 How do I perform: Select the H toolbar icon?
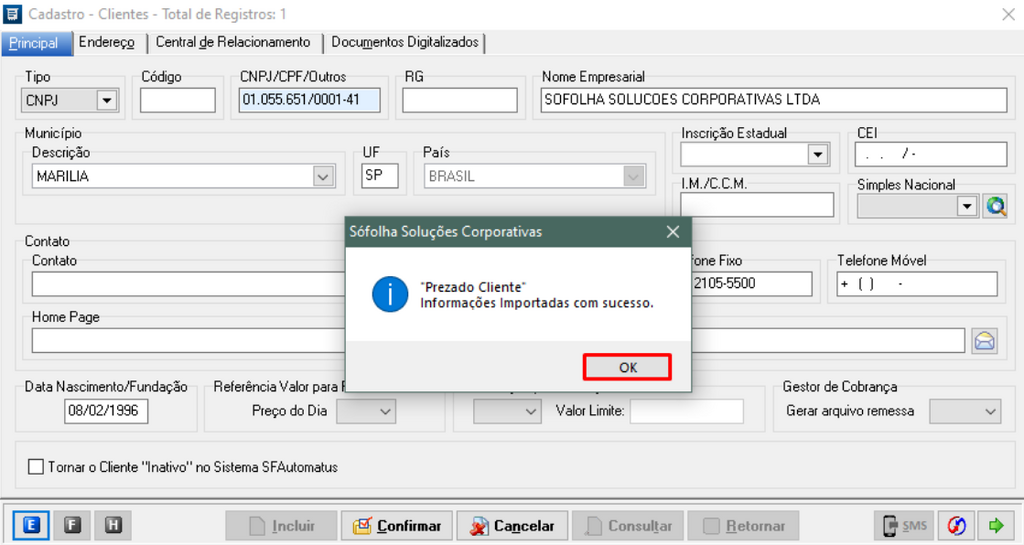pyautogui.click(x=113, y=525)
